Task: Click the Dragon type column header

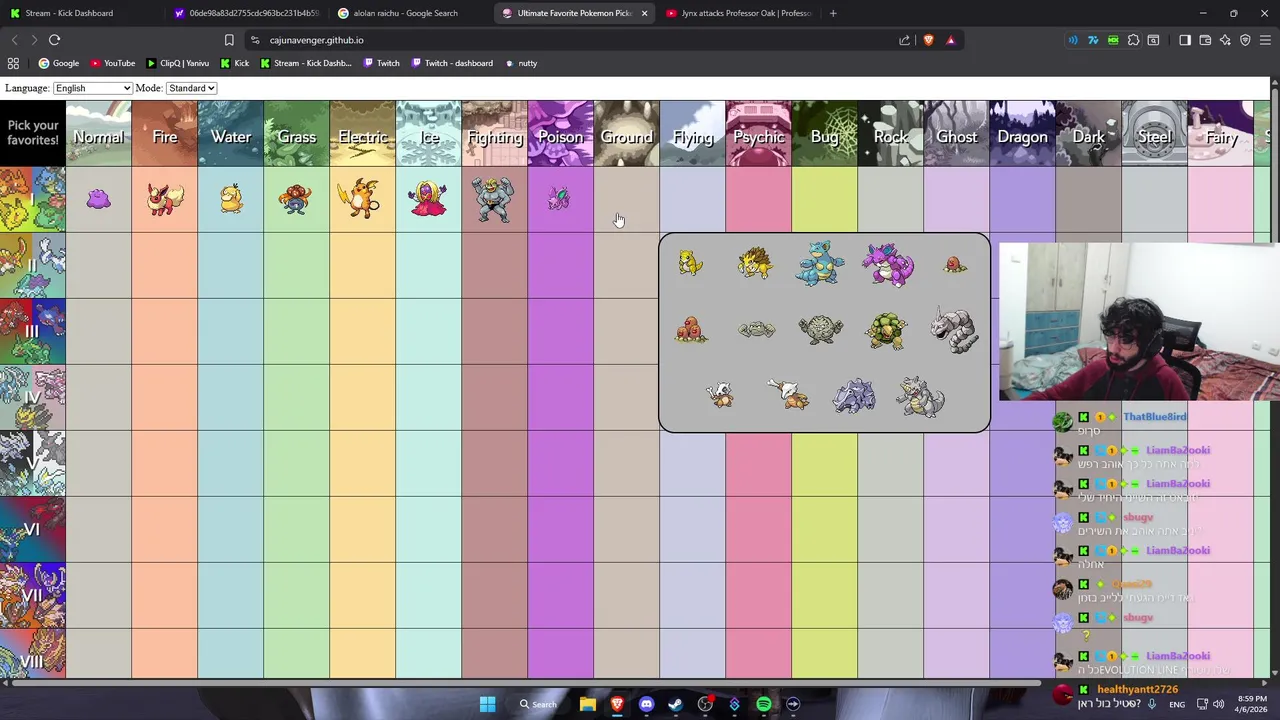Action: [x=1022, y=133]
